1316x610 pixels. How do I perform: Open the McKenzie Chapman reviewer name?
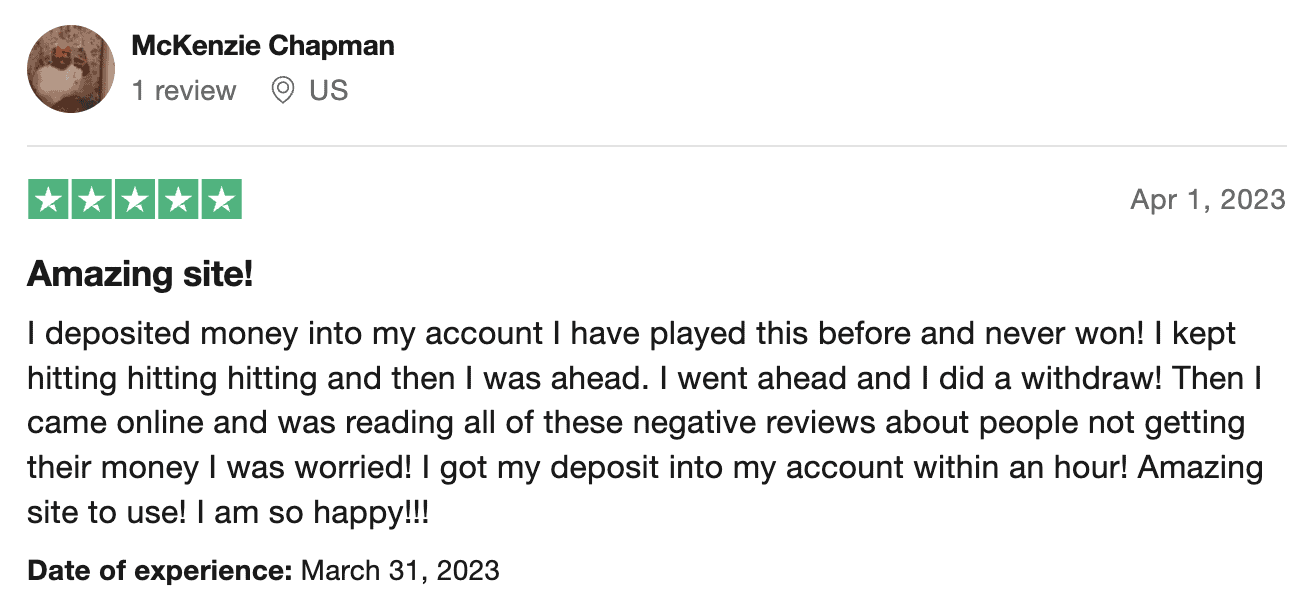263,46
